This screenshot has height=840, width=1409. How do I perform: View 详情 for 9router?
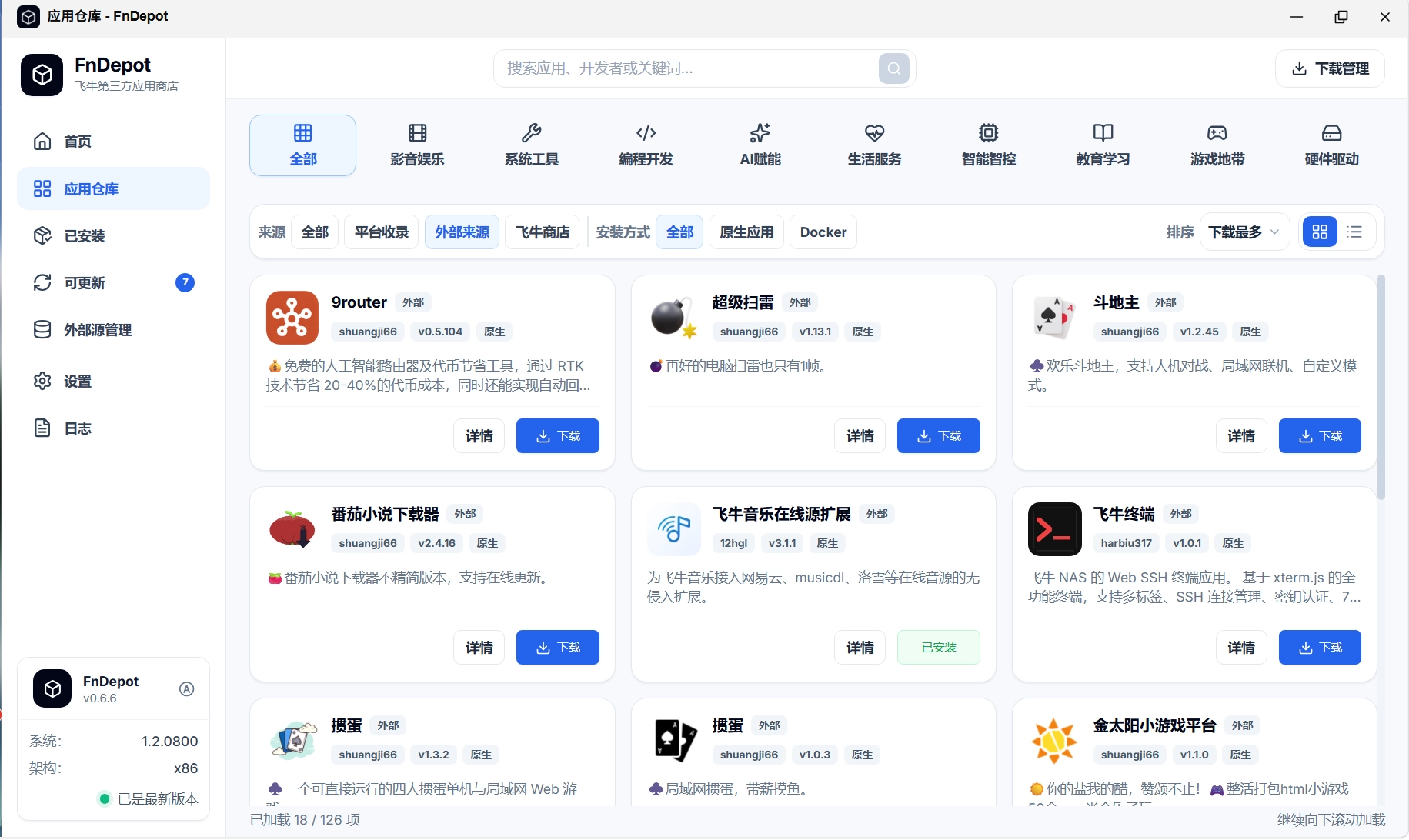pyautogui.click(x=479, y=435)
